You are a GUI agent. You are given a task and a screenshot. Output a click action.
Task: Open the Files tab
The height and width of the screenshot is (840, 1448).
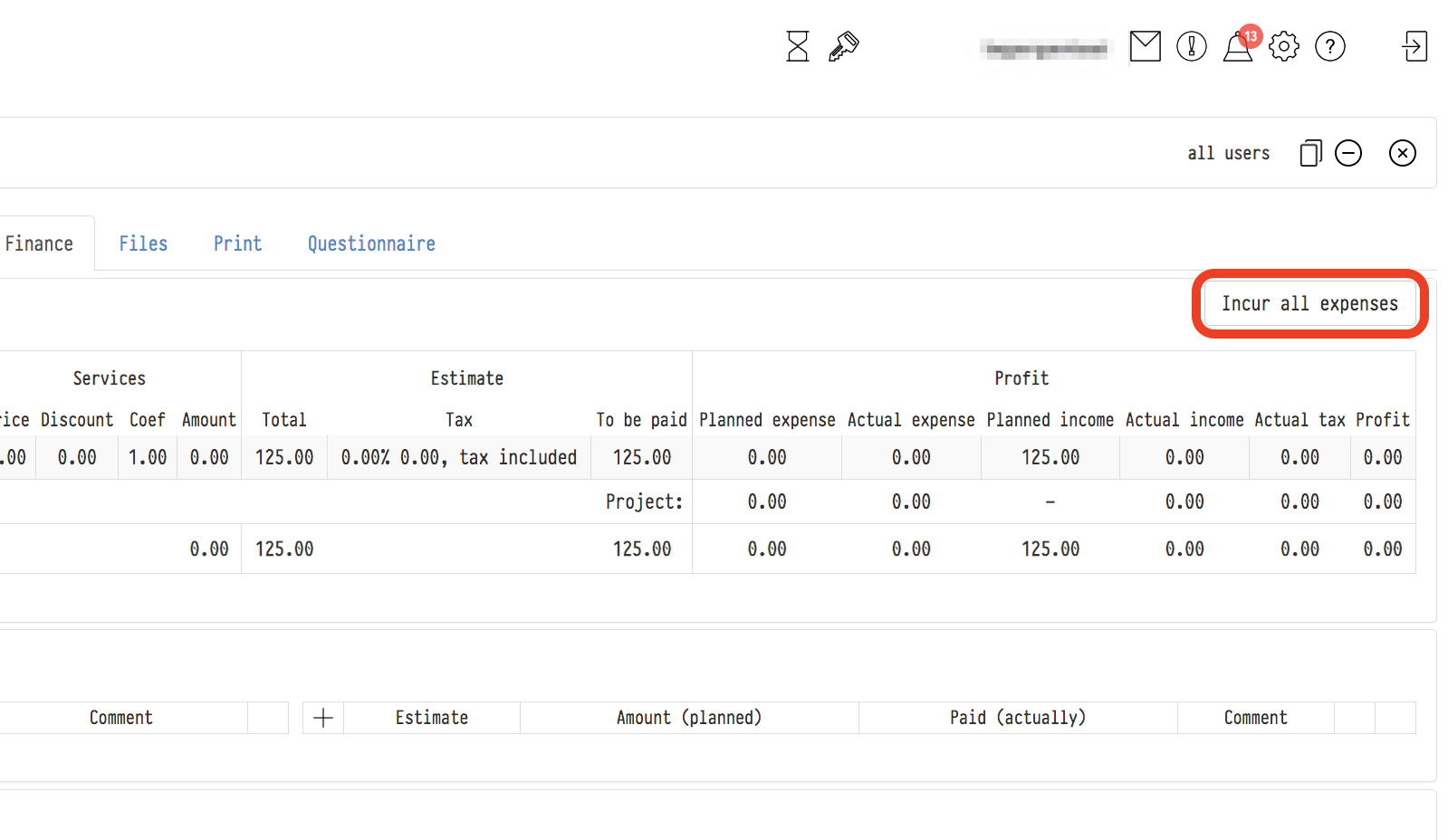point(143,243)
